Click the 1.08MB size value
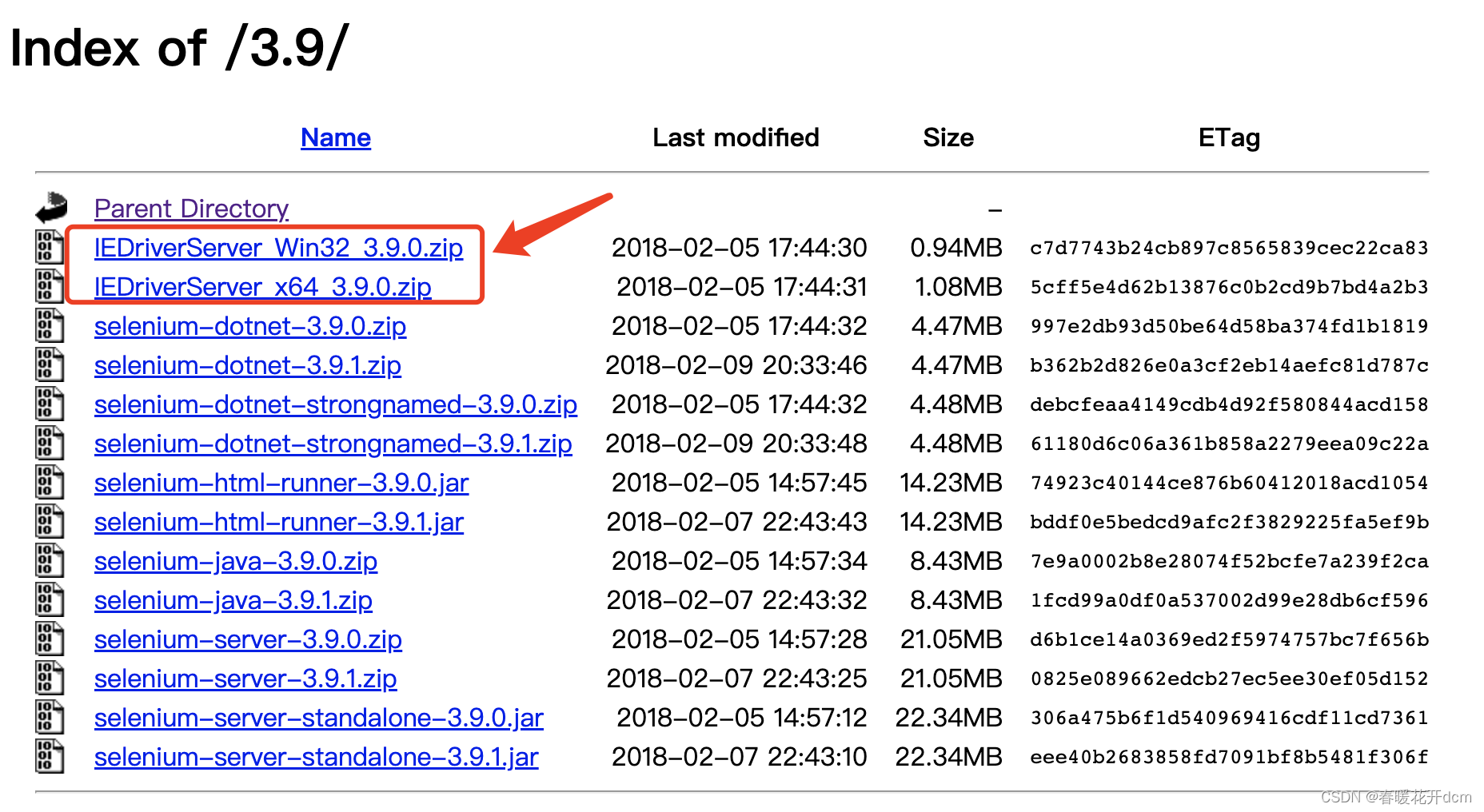Viewport: 1484px width, 812px height. click(959, 287)
